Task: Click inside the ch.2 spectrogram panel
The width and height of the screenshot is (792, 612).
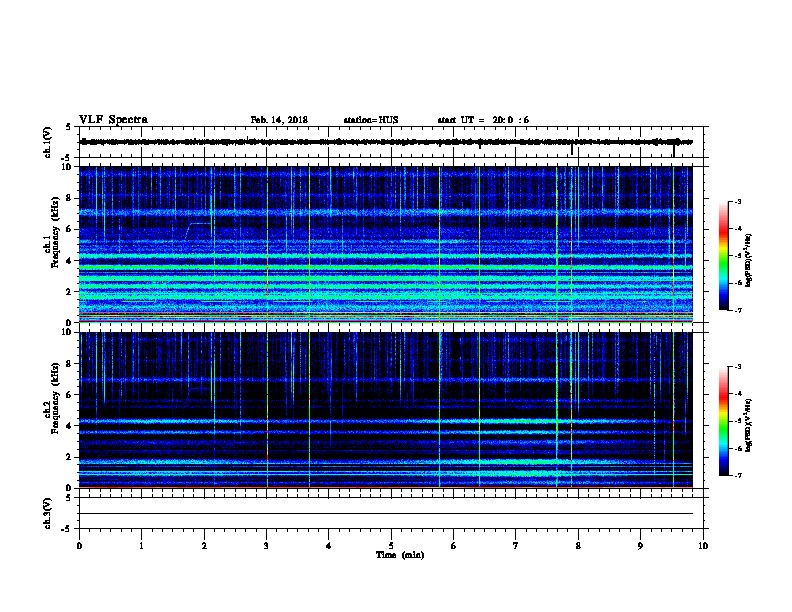Action: [x=385, y=410]
